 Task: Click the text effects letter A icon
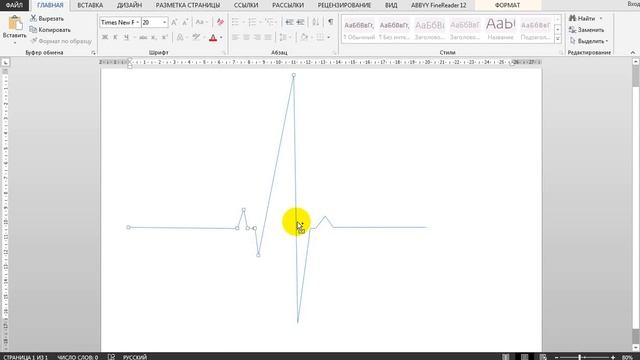tap(180, 38)
